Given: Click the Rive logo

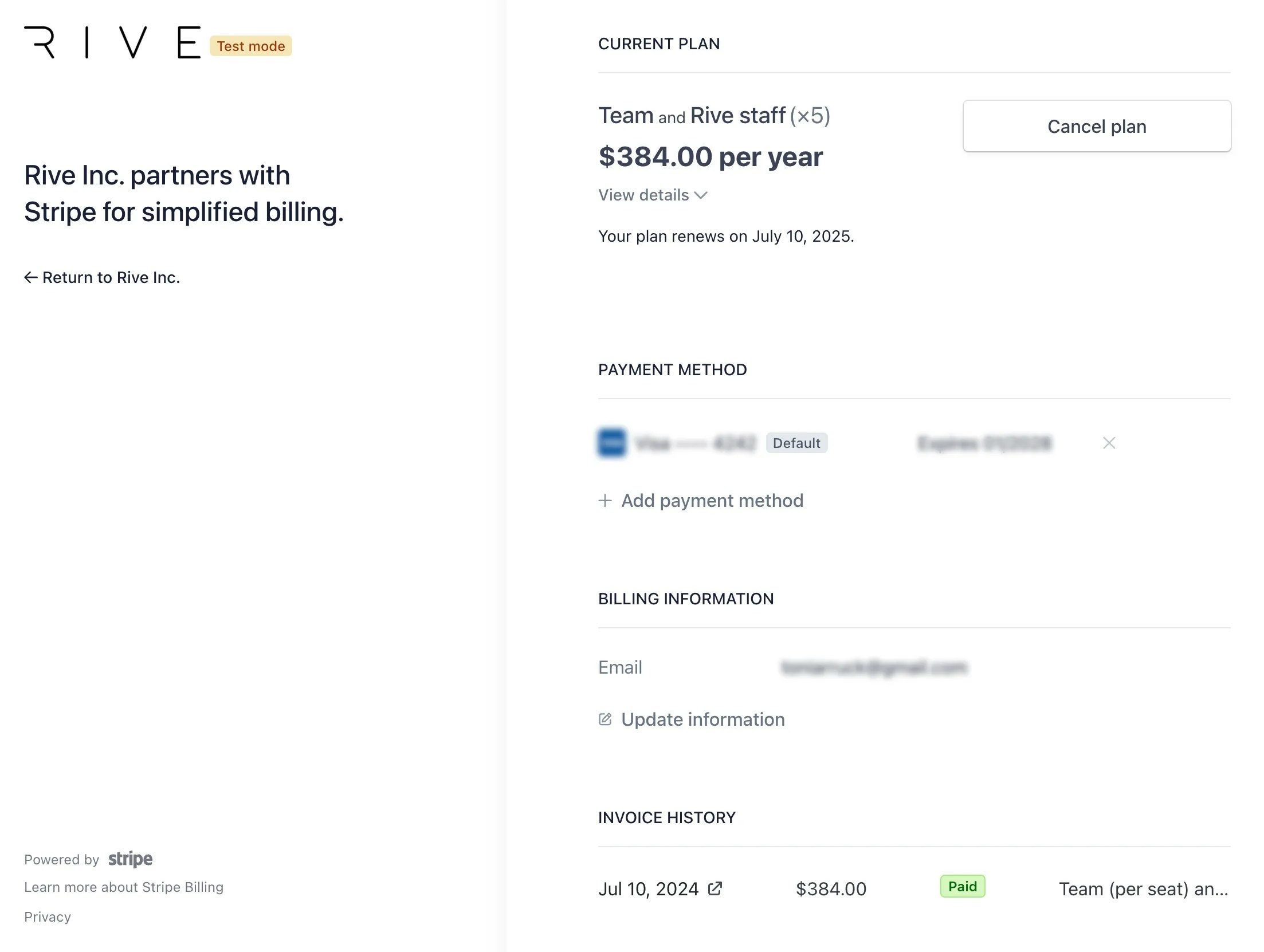Looking at the screenshot, I should [112, 42].
